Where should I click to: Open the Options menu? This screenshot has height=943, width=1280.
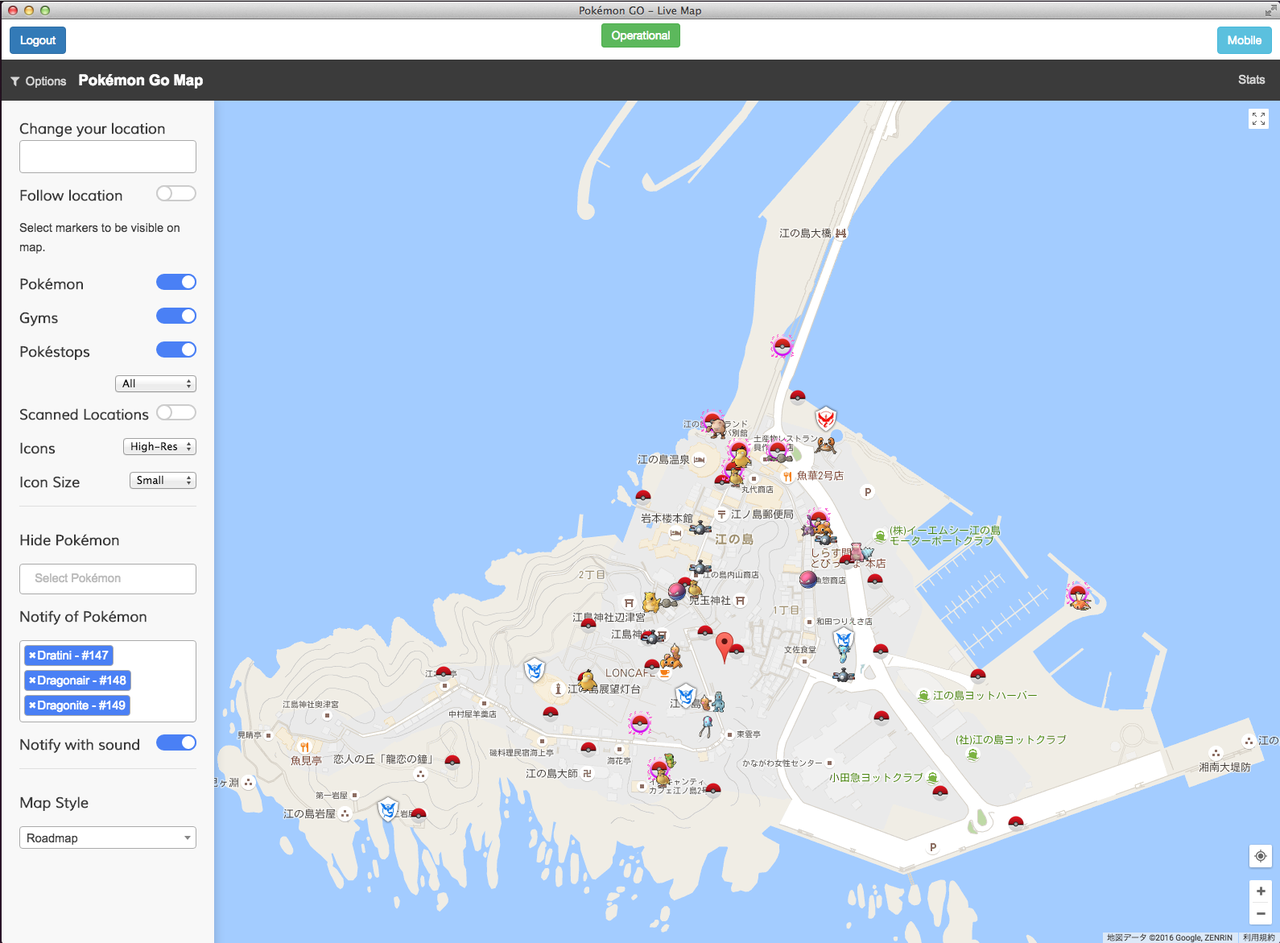[x=38, y=81]
